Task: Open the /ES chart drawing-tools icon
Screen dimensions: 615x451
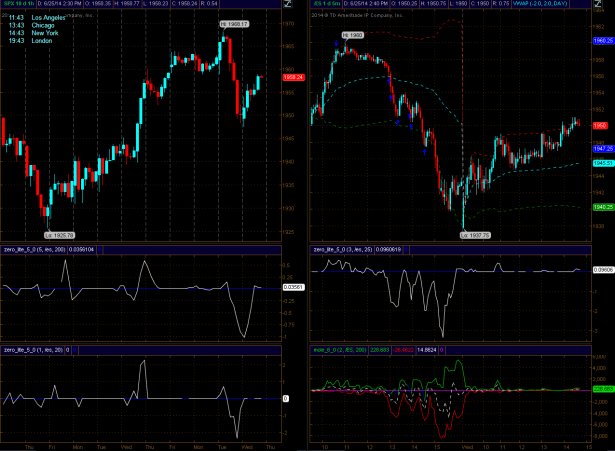Action: click(598, 4)
